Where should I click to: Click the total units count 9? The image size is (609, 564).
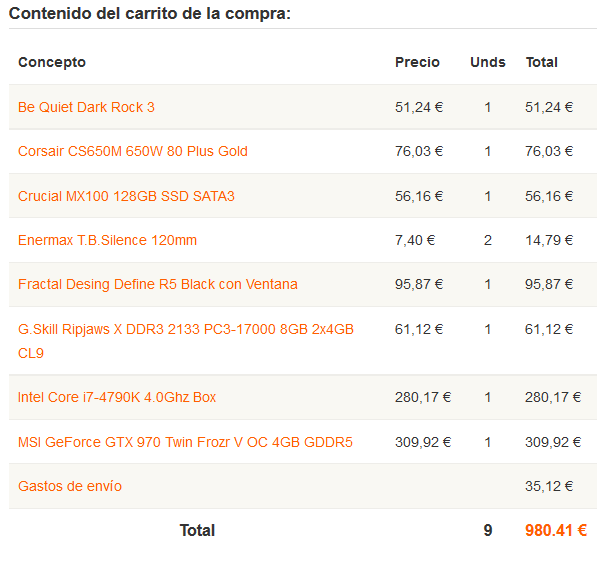488,531
